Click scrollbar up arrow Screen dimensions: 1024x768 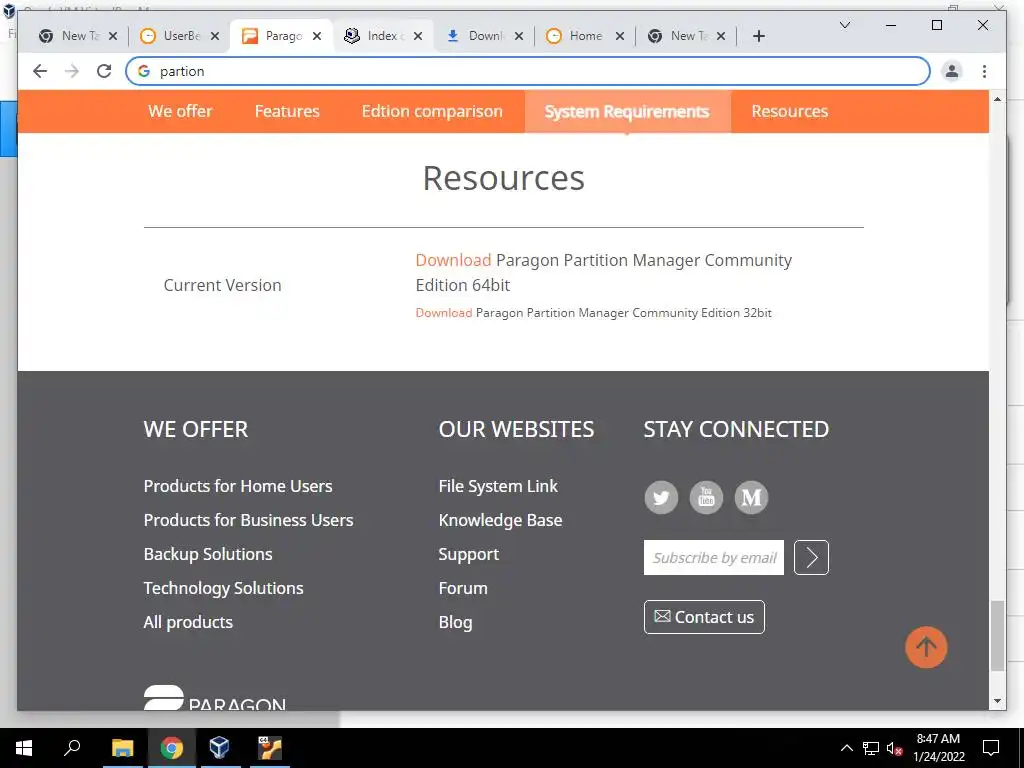point(997,99)
